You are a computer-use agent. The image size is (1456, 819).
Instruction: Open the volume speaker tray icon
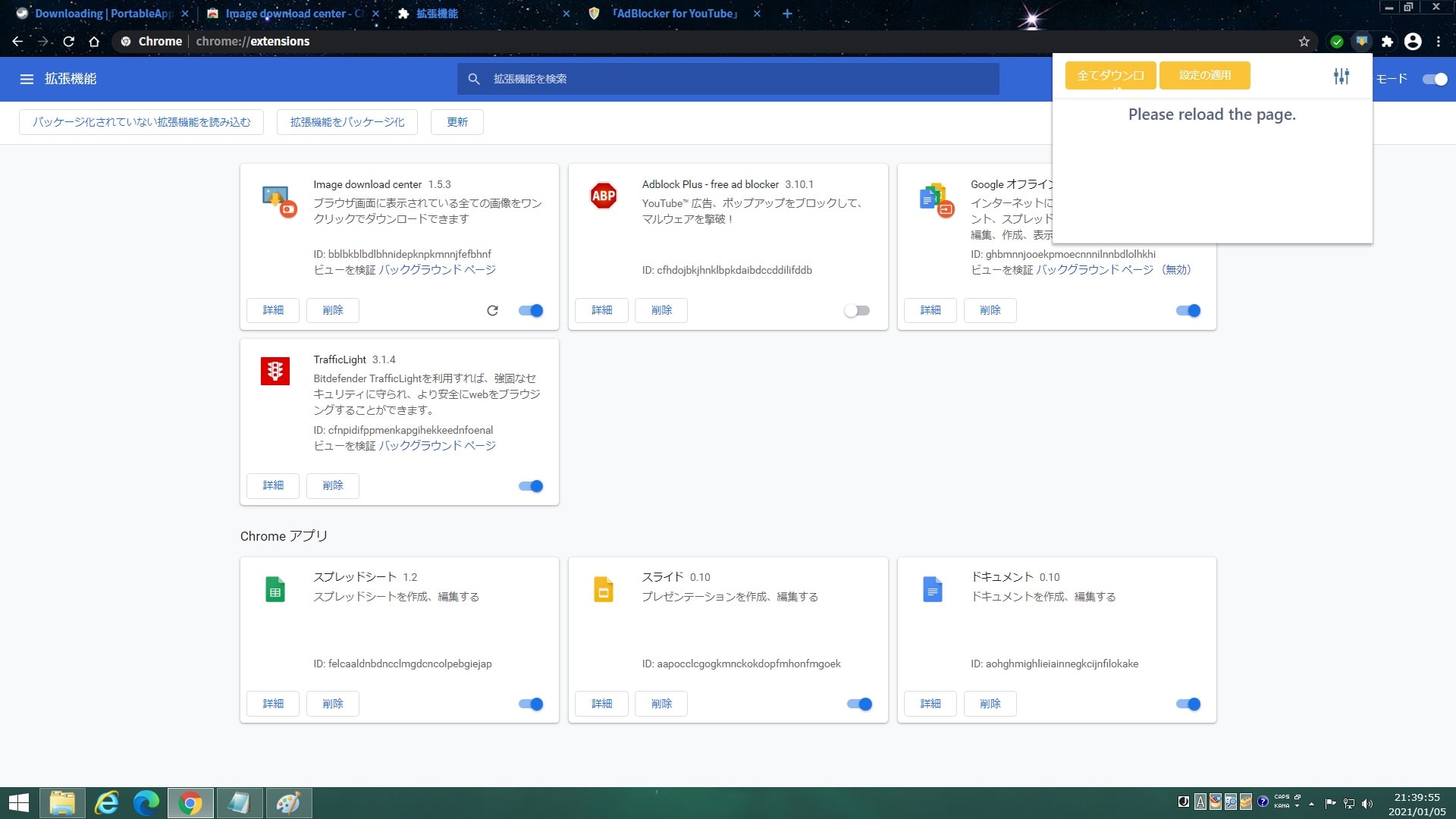tap(1367, 804)
